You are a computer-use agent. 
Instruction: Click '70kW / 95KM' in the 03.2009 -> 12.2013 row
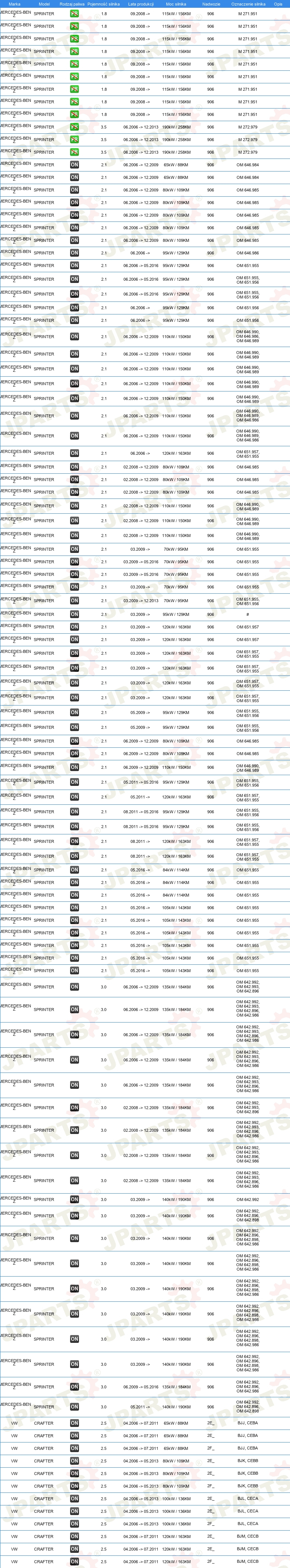[x=176, y=601]
